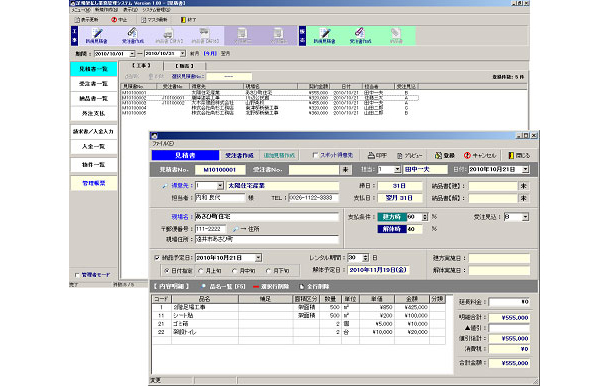
Task: Switch to the 【工事】 tab
Action: [x=141, y=66]
